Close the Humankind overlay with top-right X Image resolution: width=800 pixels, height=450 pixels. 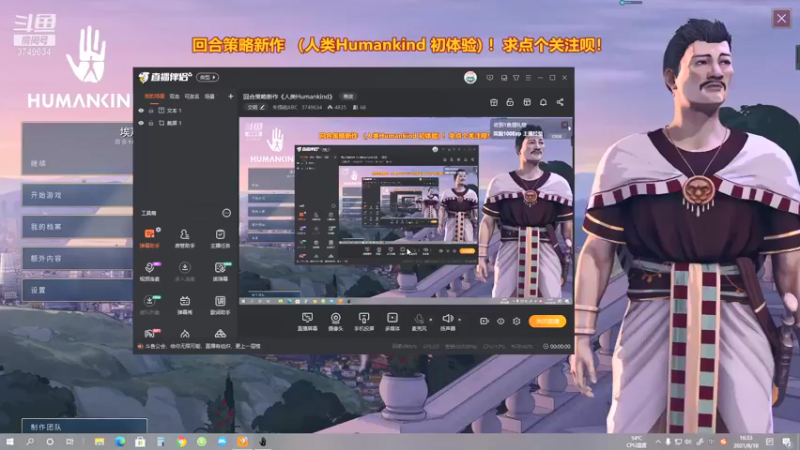pos(781,19)
